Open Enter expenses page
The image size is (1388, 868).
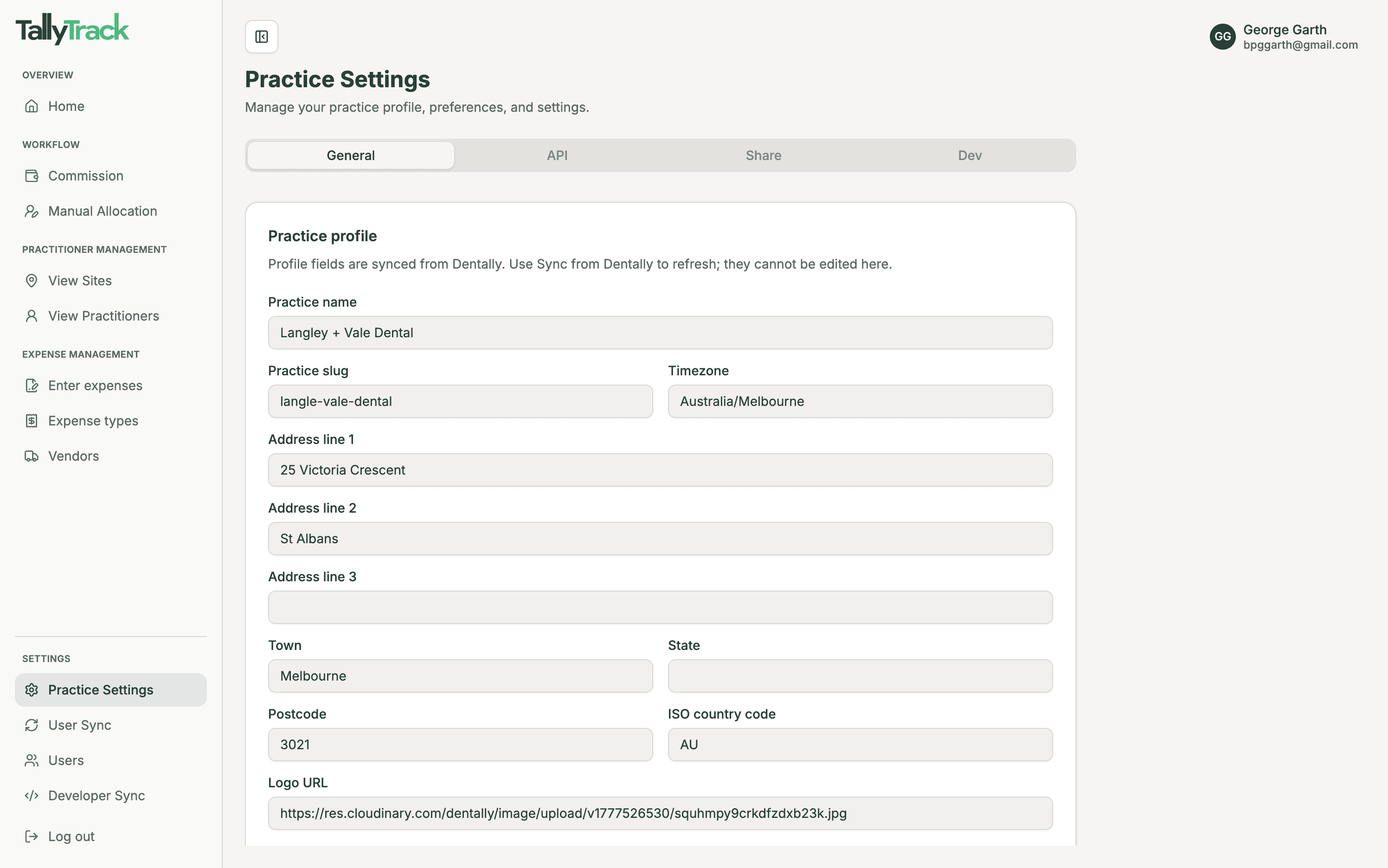[111, 386]
